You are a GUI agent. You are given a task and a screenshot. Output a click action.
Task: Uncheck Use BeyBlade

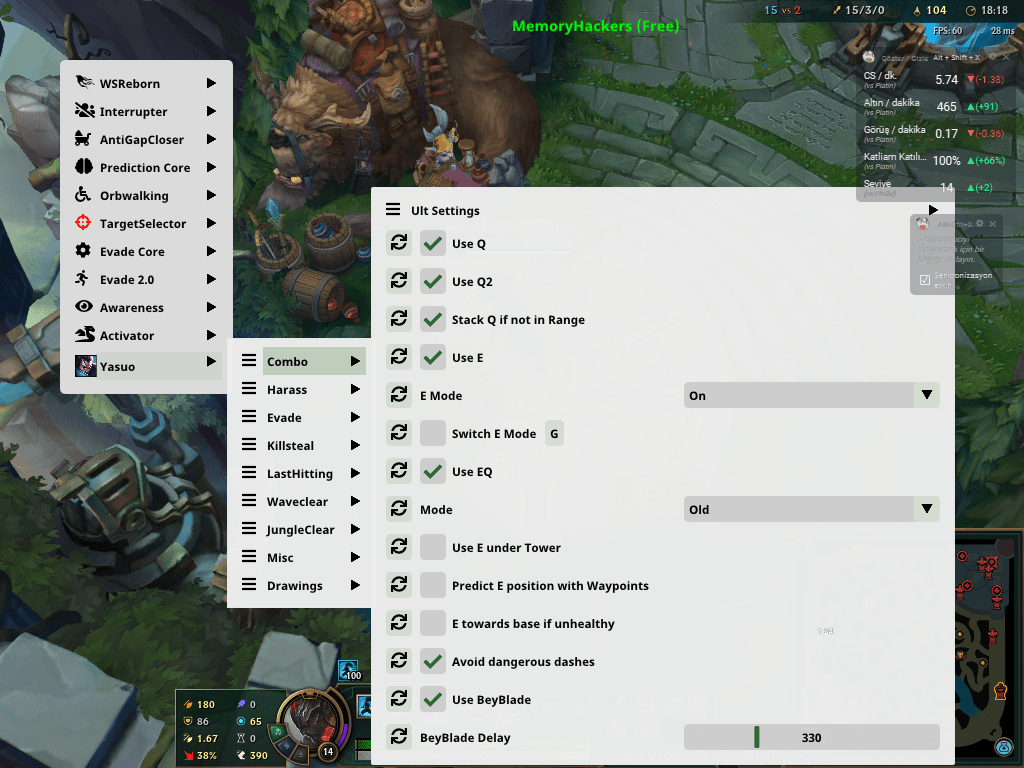point(432,699)
